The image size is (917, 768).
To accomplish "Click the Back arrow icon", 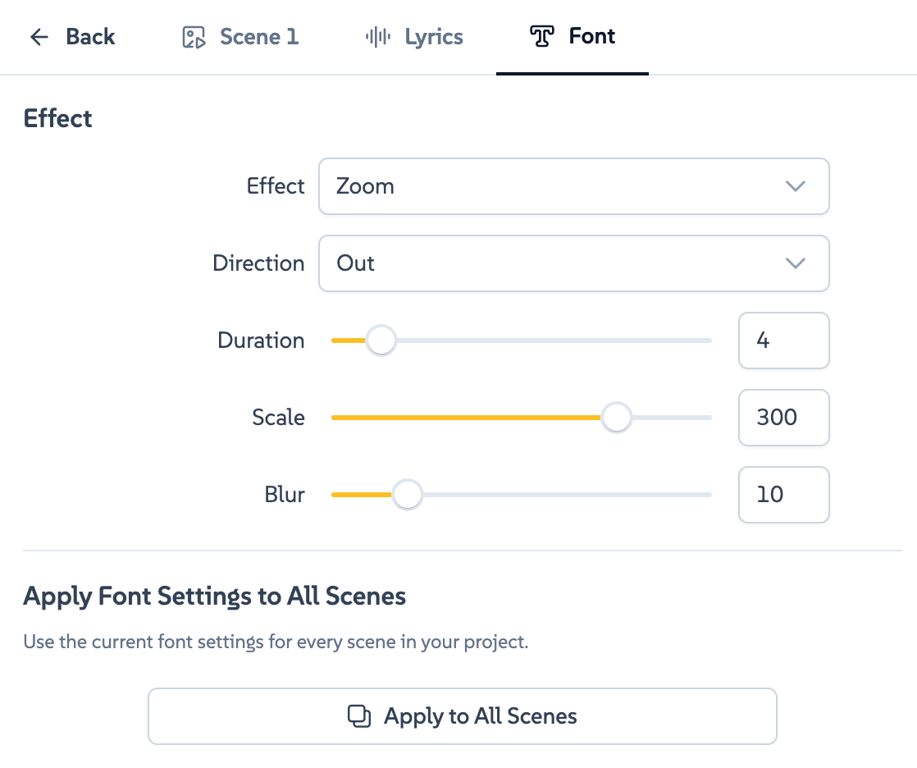I will pos(39,37).
